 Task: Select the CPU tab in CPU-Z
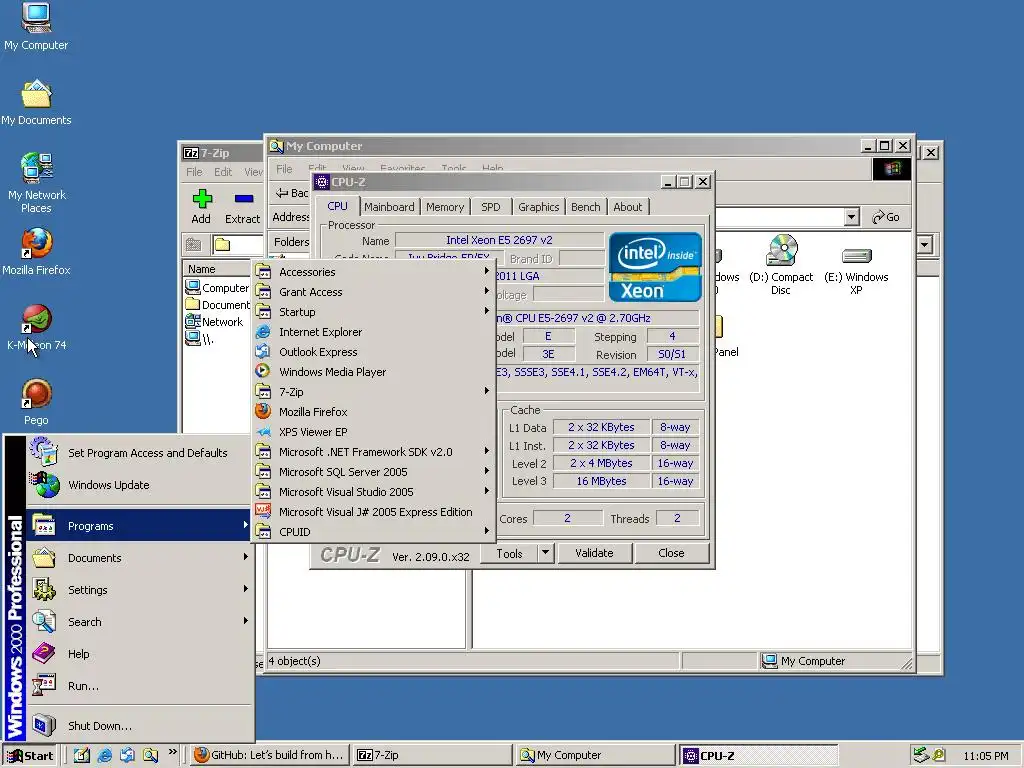[338, 206]
